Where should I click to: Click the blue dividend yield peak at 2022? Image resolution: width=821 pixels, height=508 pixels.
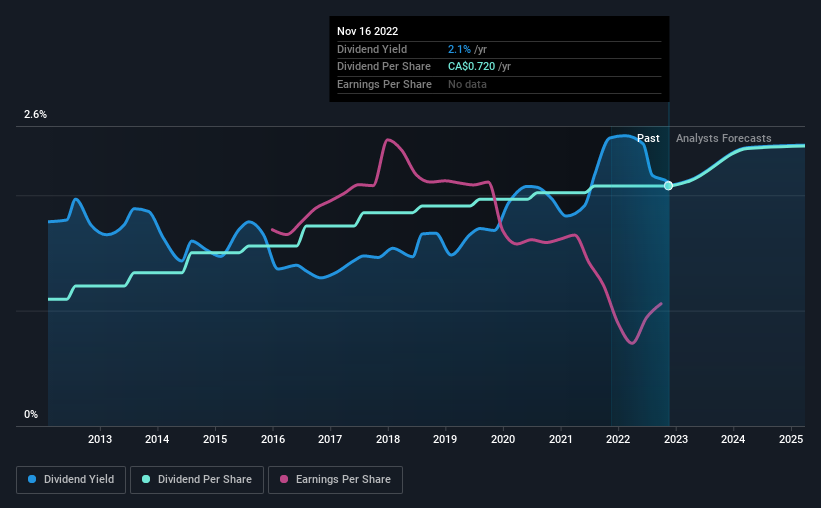[x=624, y=136]
